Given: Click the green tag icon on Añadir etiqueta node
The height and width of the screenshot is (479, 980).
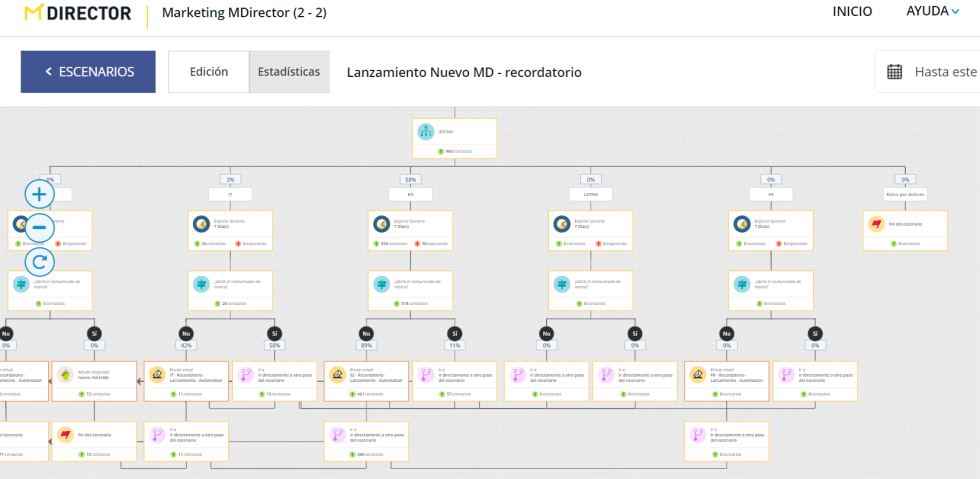Looking at the screenshot, I should [66, 375].
